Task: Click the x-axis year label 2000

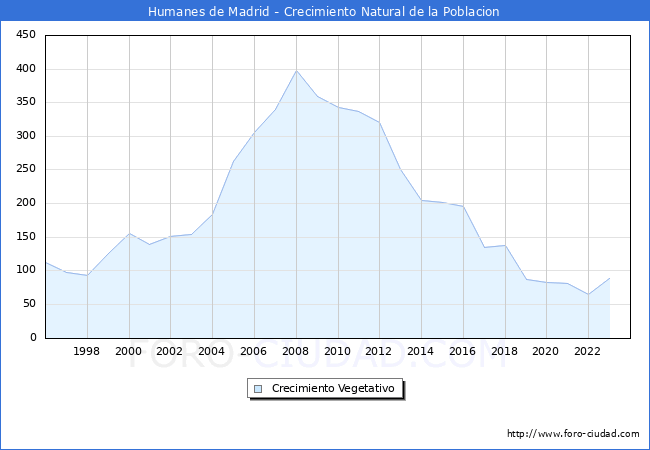Action: tap(129, 351)
